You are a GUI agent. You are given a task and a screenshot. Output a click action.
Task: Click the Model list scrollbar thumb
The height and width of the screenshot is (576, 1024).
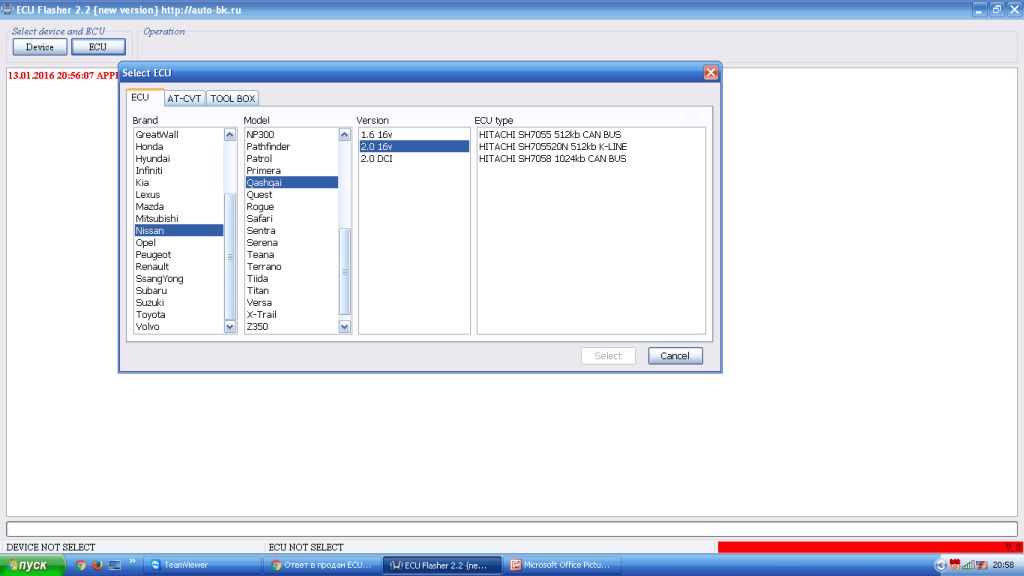click(x=345, y=272)
